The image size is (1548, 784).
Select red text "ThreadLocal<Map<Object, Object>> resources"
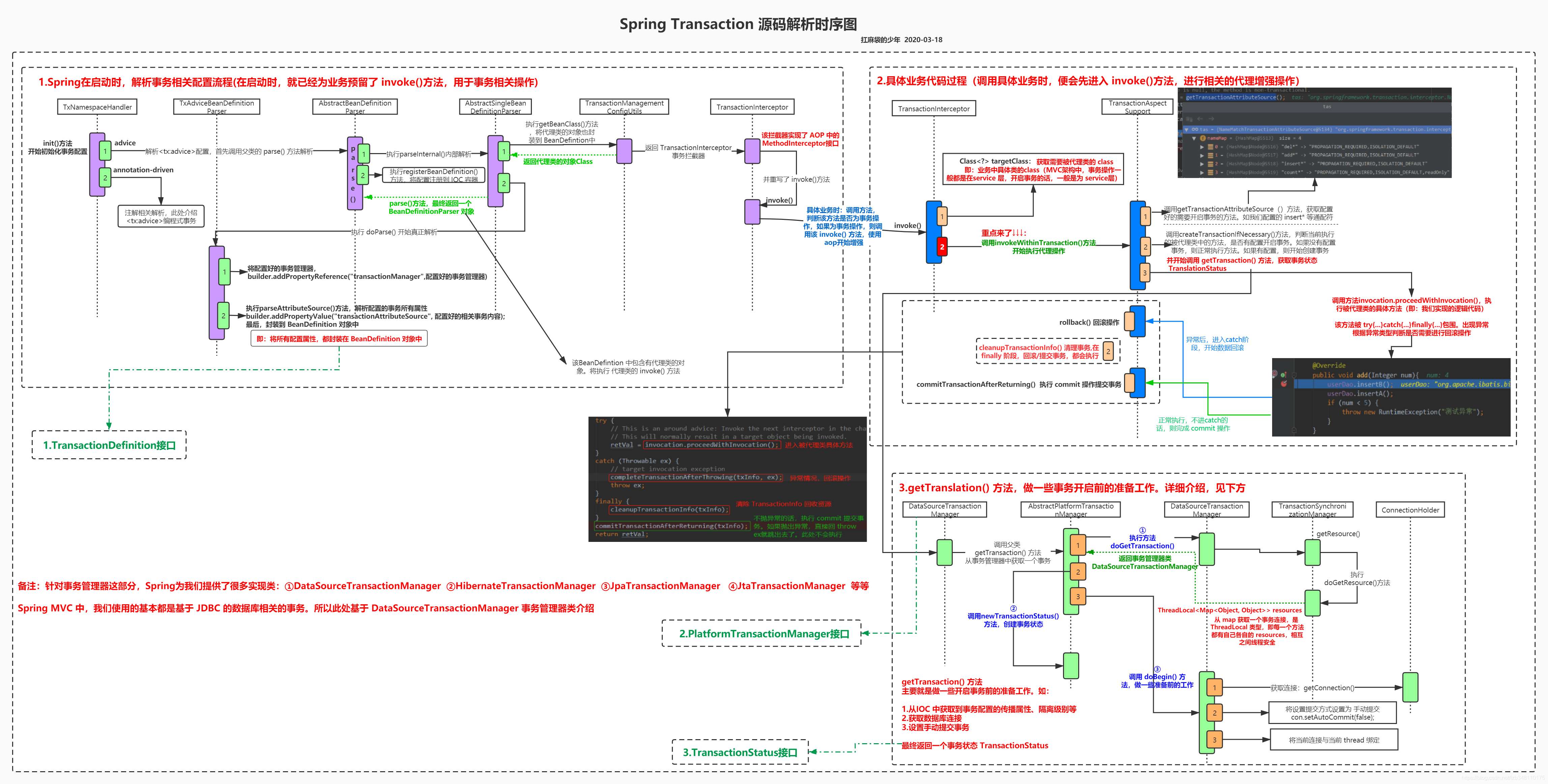pos(1230,610)
